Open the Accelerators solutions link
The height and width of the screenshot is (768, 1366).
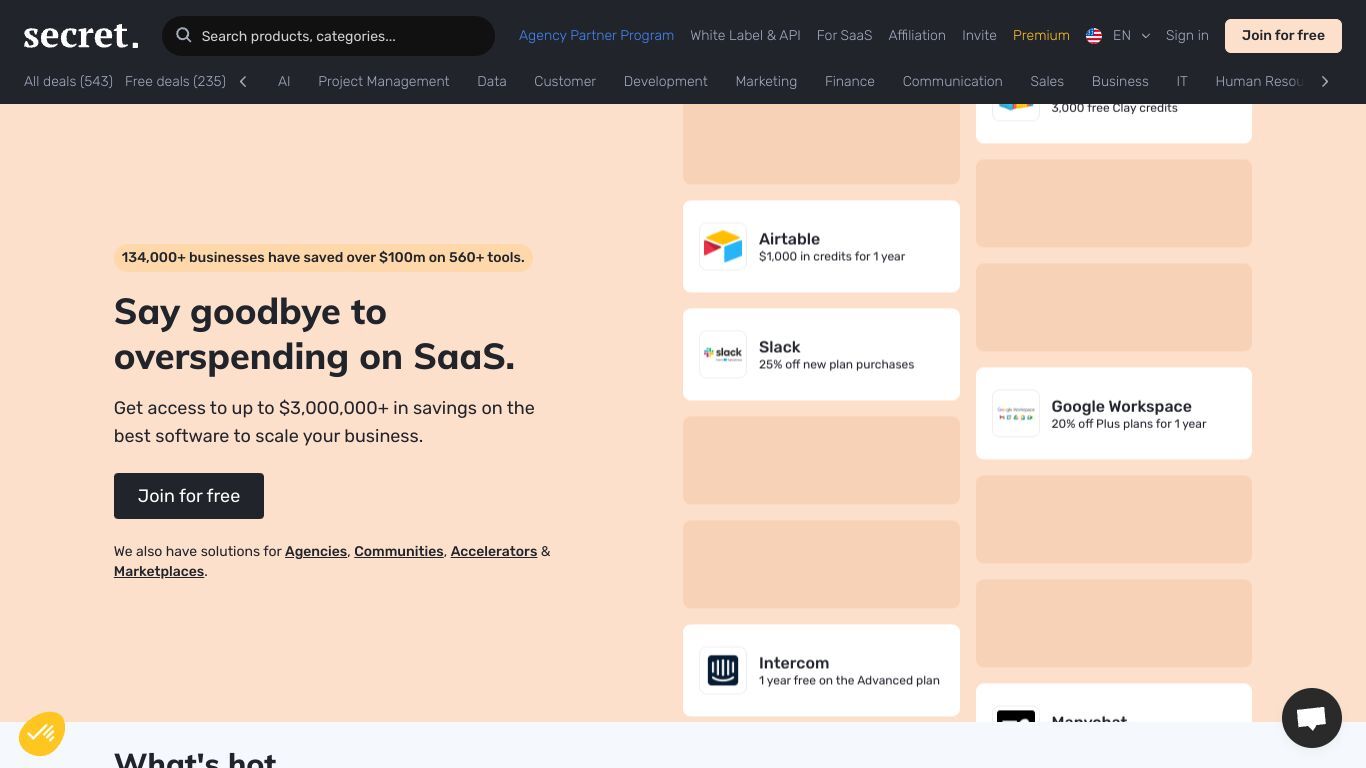click(494, 551)
